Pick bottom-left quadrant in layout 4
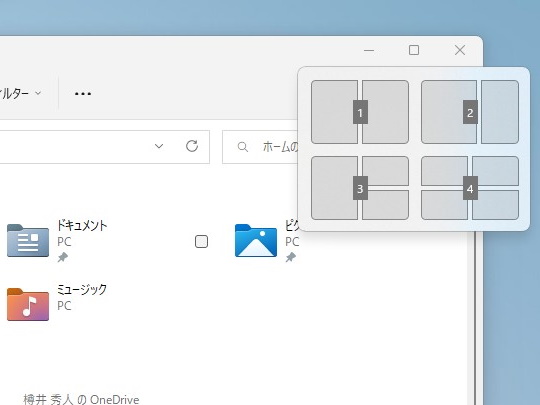 tap(444, 205)
